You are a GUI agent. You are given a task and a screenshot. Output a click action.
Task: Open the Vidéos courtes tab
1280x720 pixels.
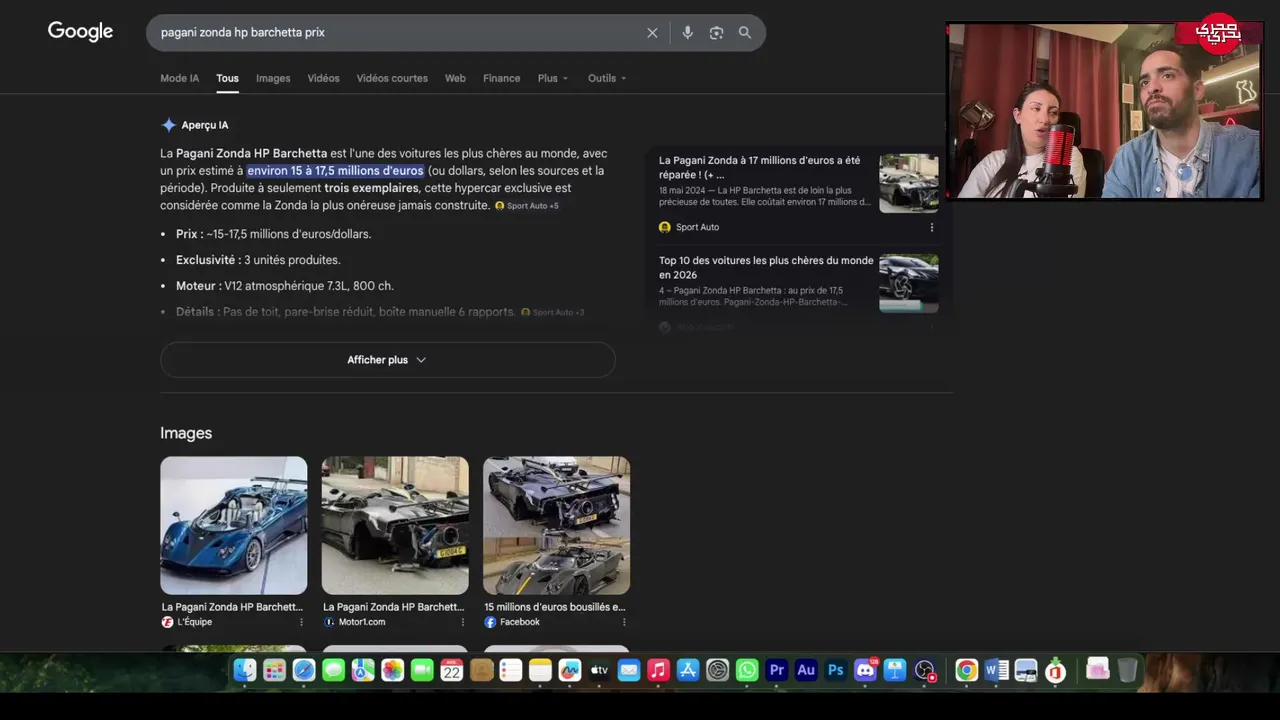(x=392, y=78)
